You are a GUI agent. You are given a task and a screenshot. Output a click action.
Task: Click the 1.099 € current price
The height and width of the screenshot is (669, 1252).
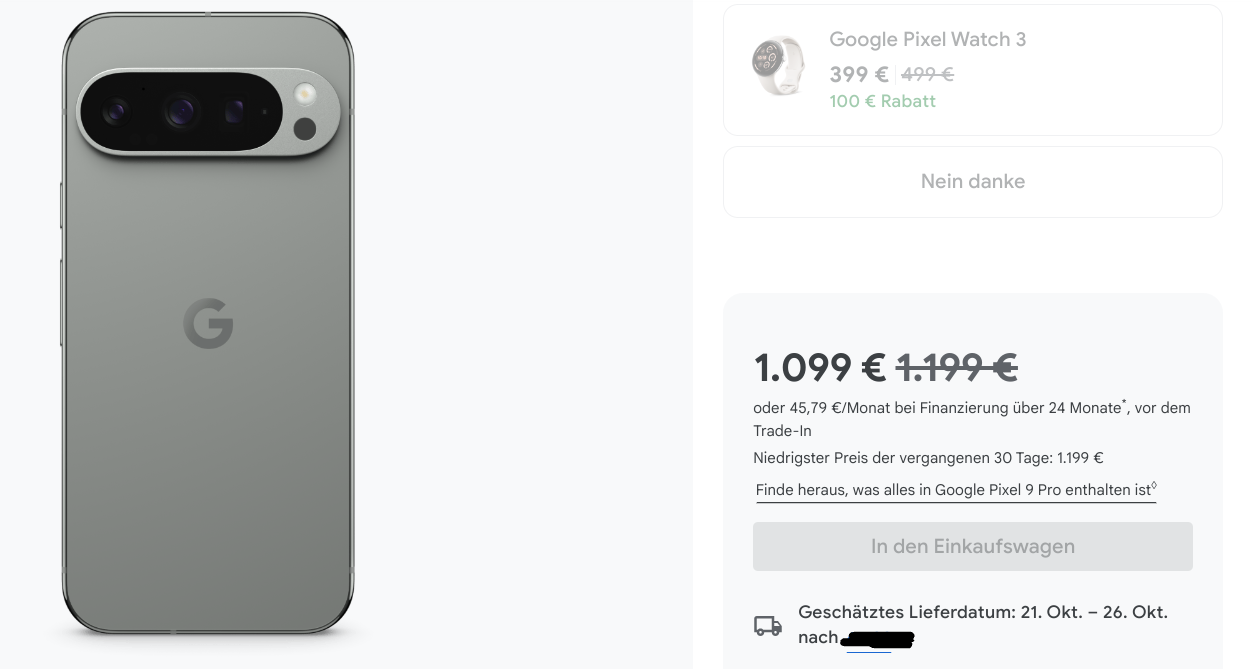(x=819, y=368)
